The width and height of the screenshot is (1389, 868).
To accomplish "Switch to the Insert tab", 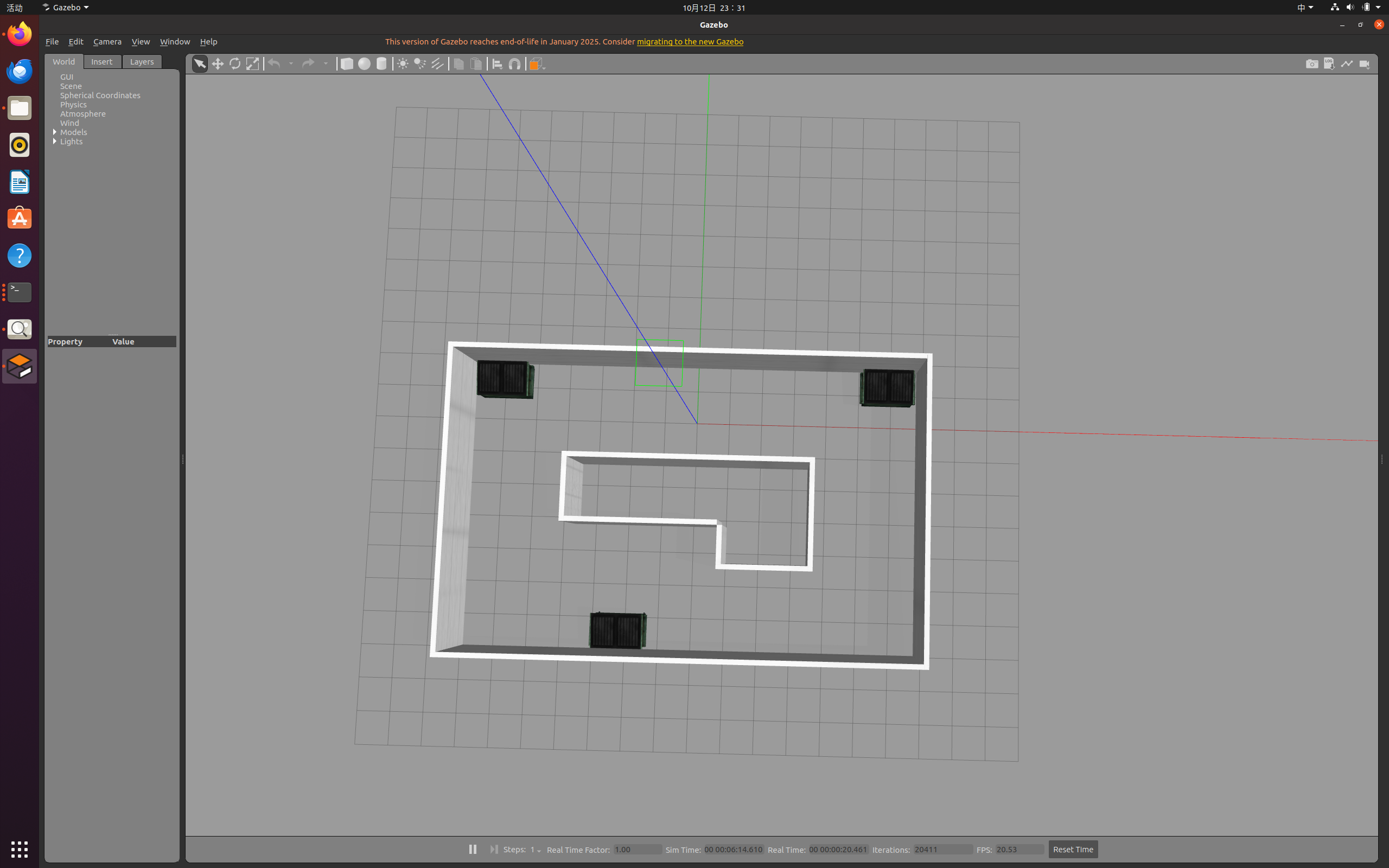I will [102, 61].
